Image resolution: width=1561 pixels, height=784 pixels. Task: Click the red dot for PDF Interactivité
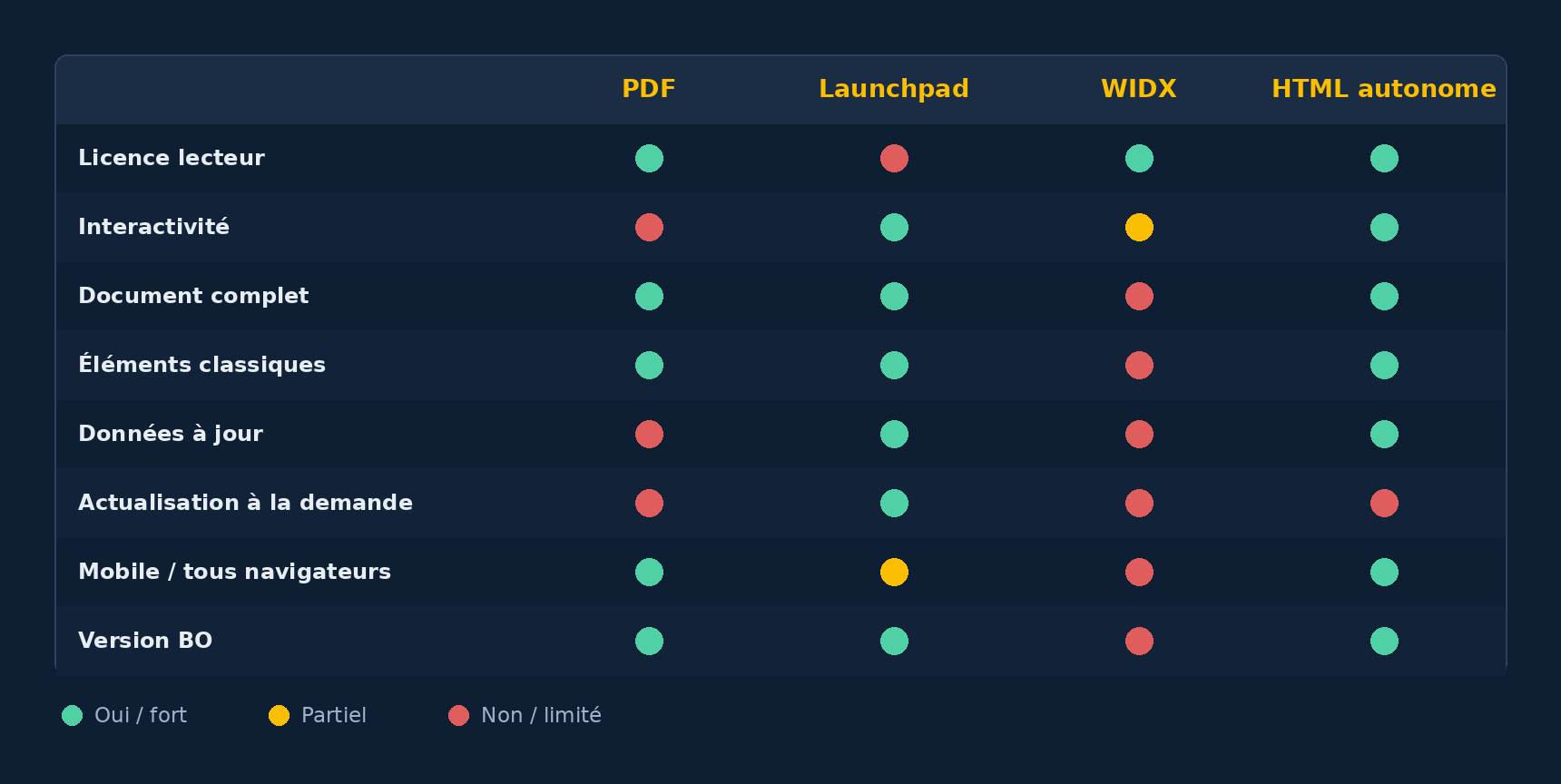(x=649, y=228)
